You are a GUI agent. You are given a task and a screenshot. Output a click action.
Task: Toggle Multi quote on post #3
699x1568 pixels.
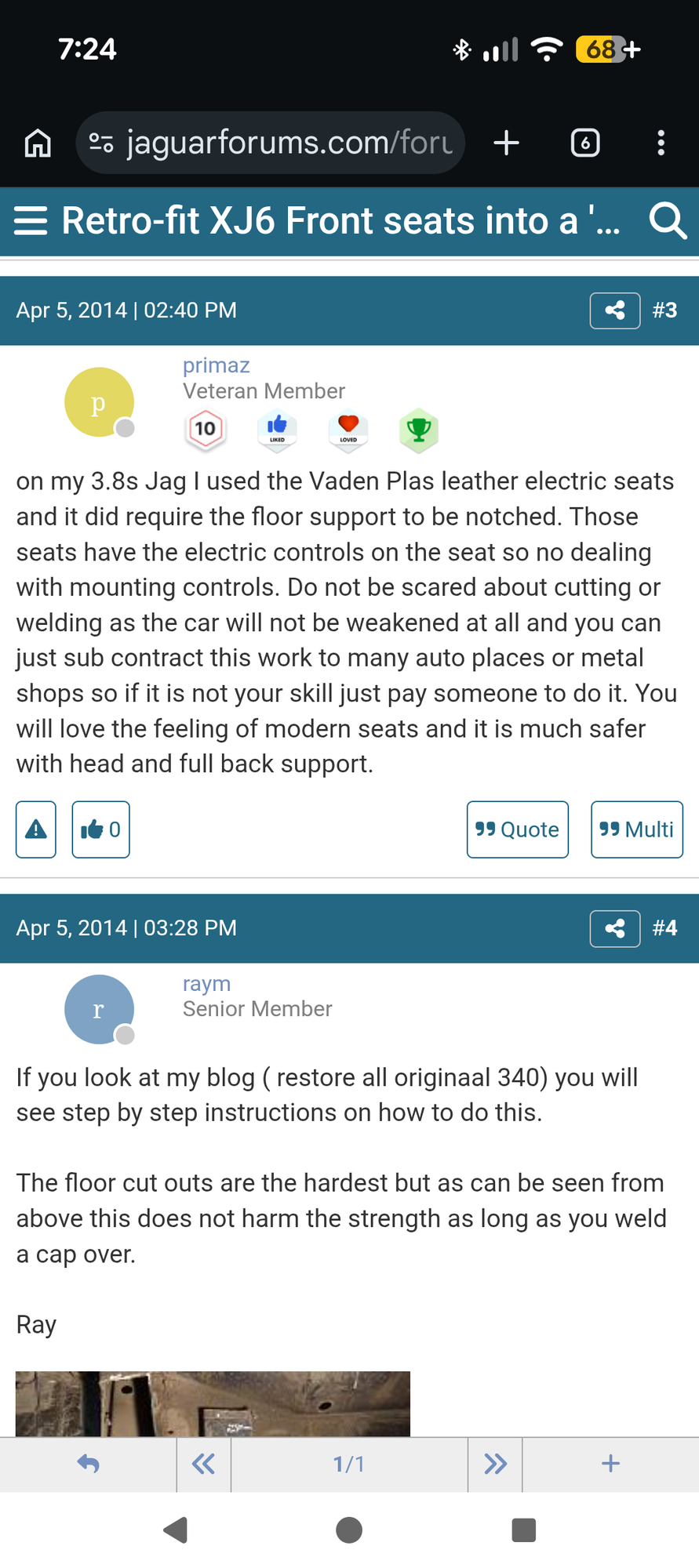(636, 829)
